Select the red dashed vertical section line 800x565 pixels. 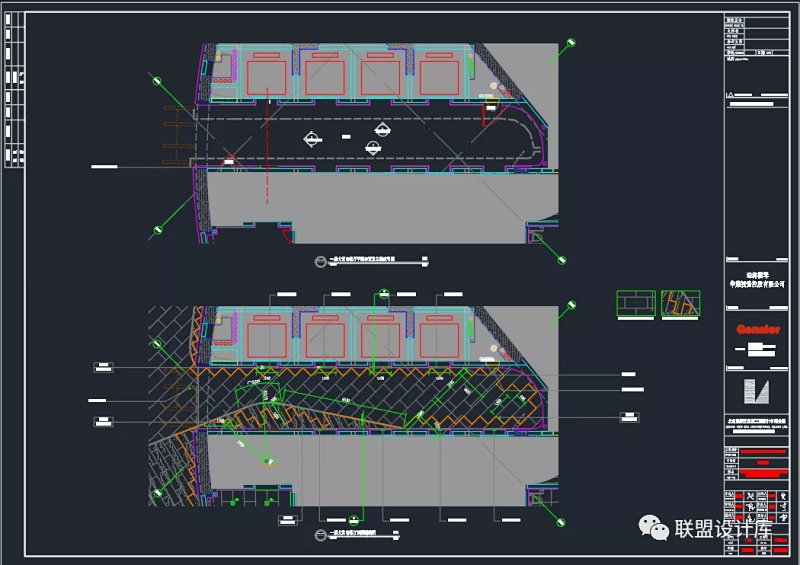coord(267,150)
